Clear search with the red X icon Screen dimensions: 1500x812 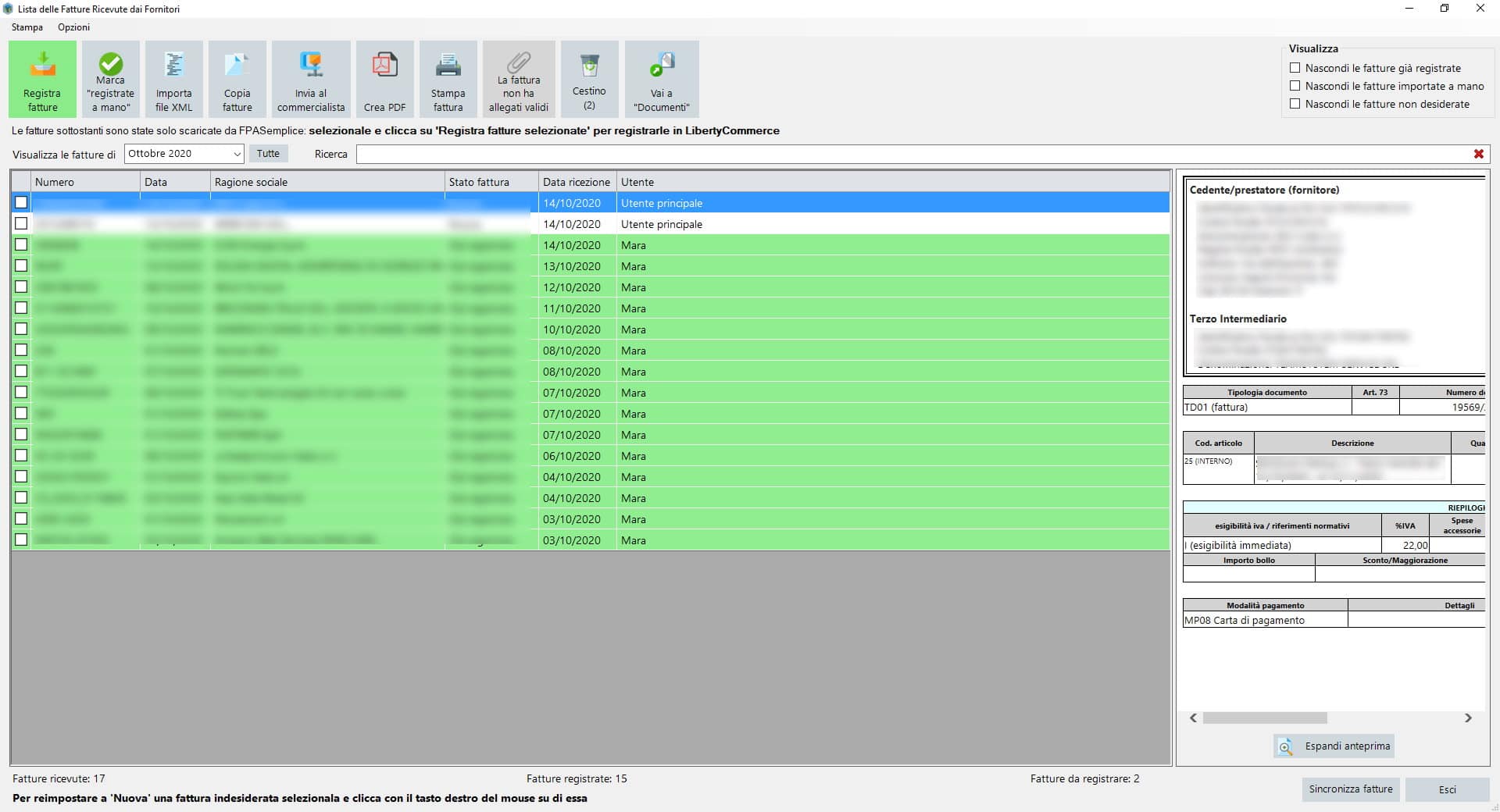[1478, 154]
